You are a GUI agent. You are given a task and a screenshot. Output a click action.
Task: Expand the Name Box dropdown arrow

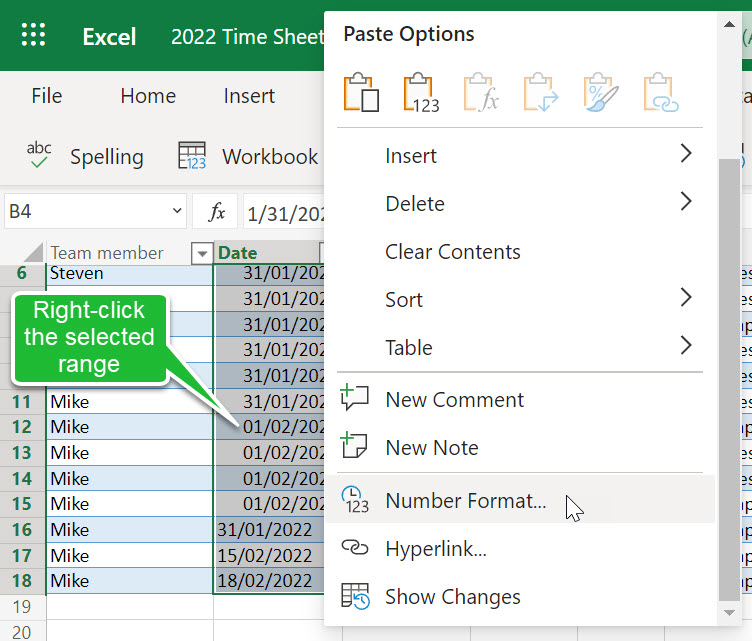[177, 210]
